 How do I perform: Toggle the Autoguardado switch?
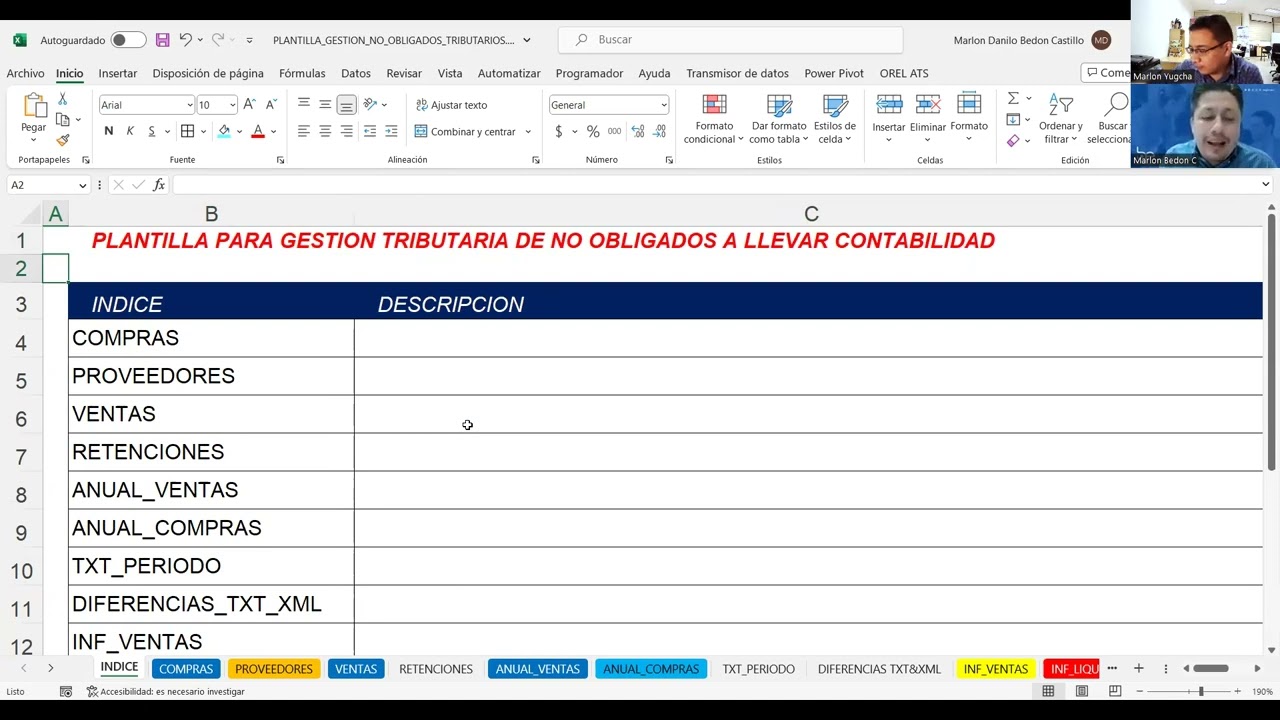point(128,40)
